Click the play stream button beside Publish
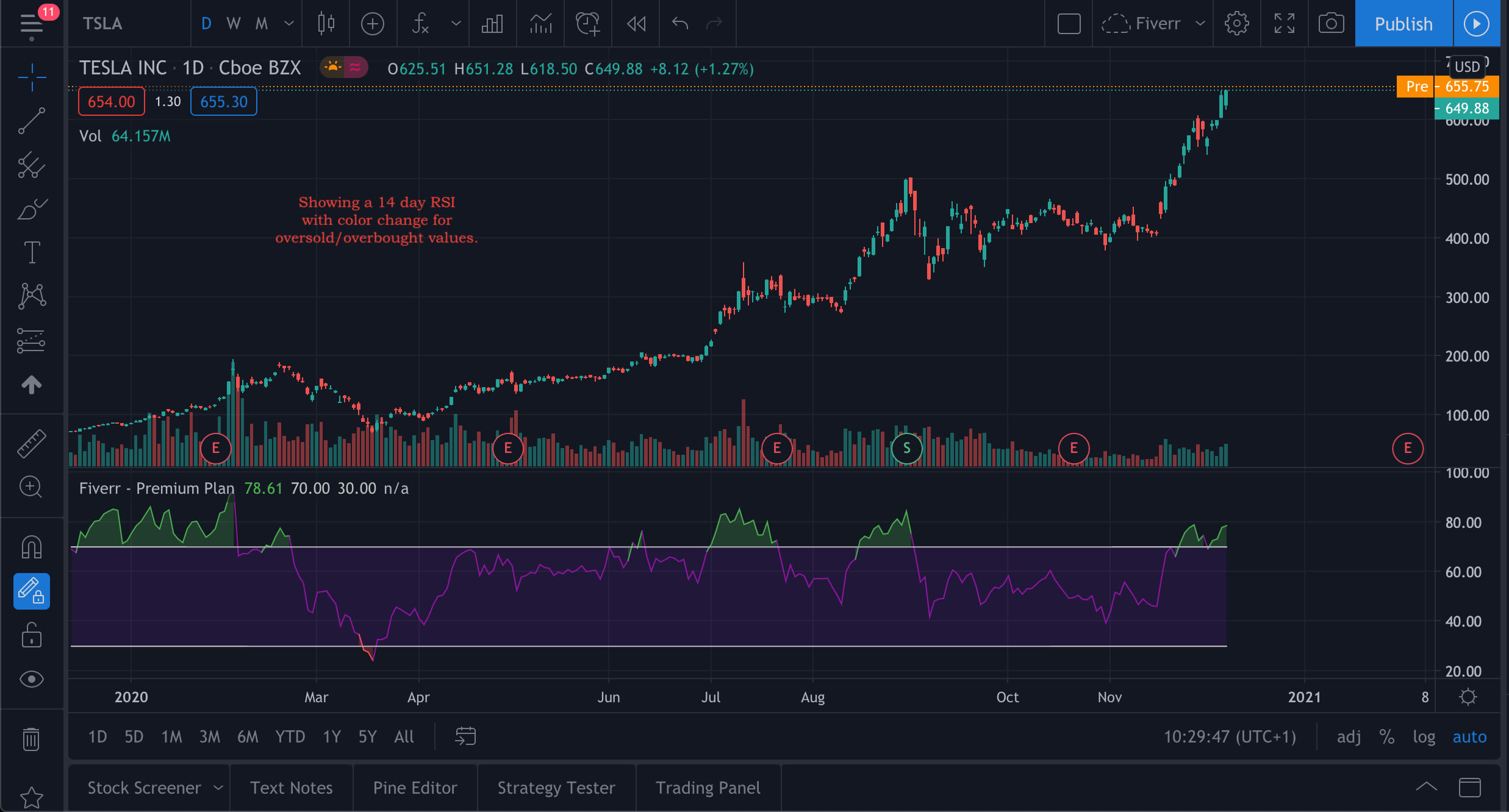The width and height of the screenshot is (1509, 812). pos(1477,24)
